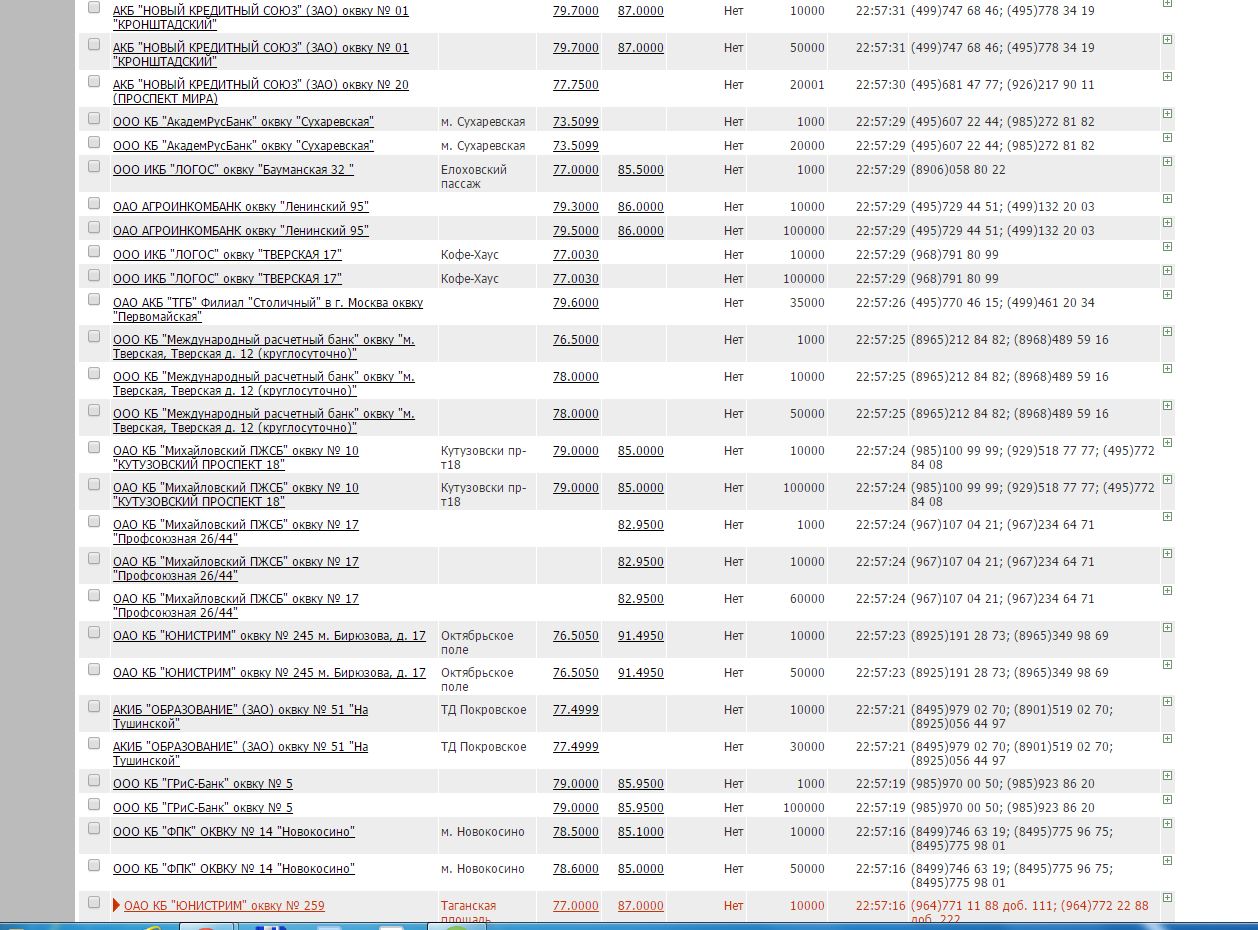The image size is (1258, 930).
Task: Open ГРиС-Банк оквку №5 link in 1000 row
Action: coord(203,784)
